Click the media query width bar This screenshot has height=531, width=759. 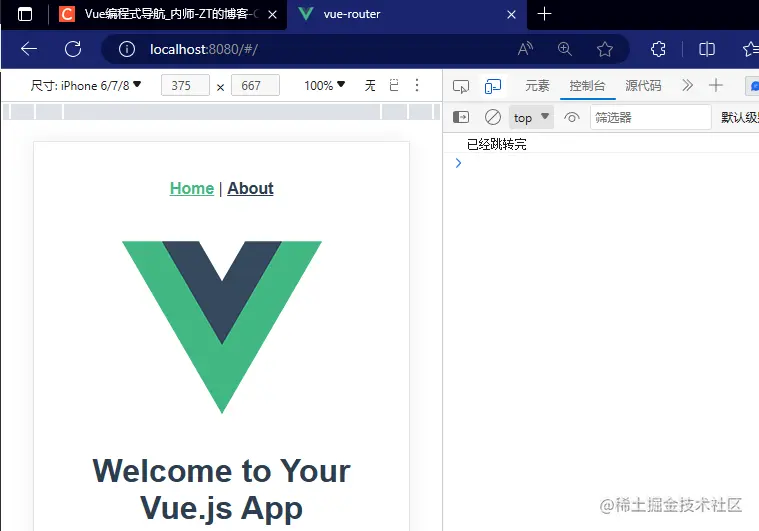222,112
